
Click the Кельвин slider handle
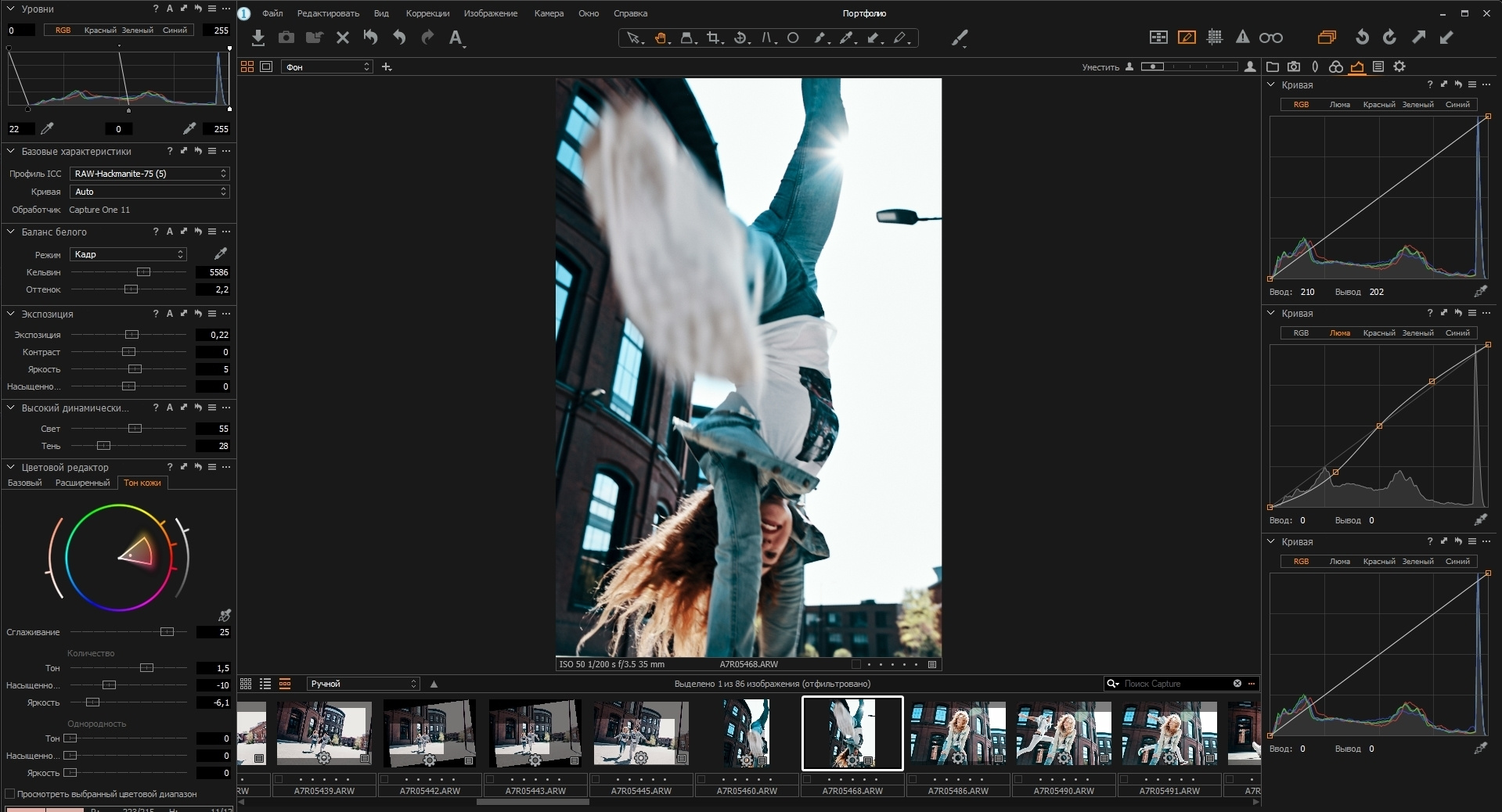click(x=143, y=272)
